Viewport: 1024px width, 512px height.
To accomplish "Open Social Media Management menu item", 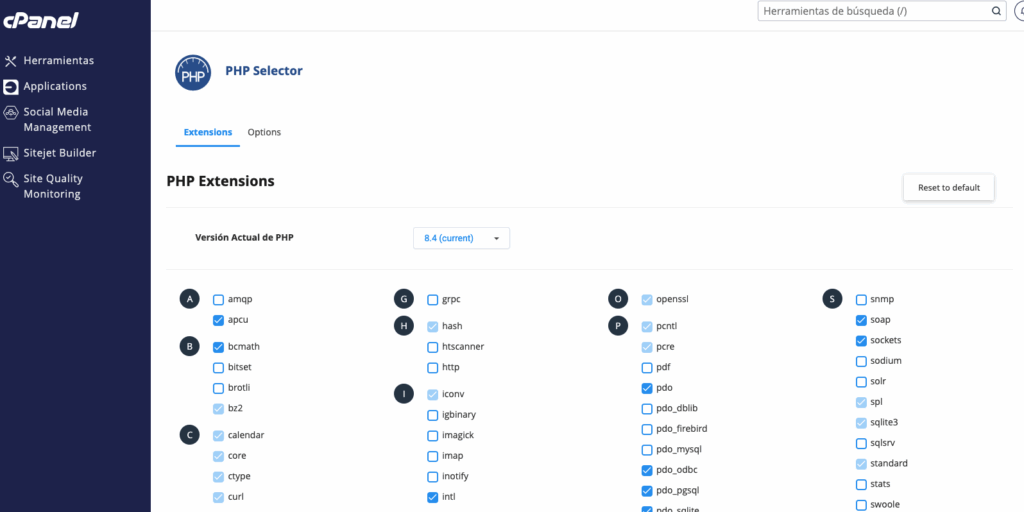I will point(57,120).
